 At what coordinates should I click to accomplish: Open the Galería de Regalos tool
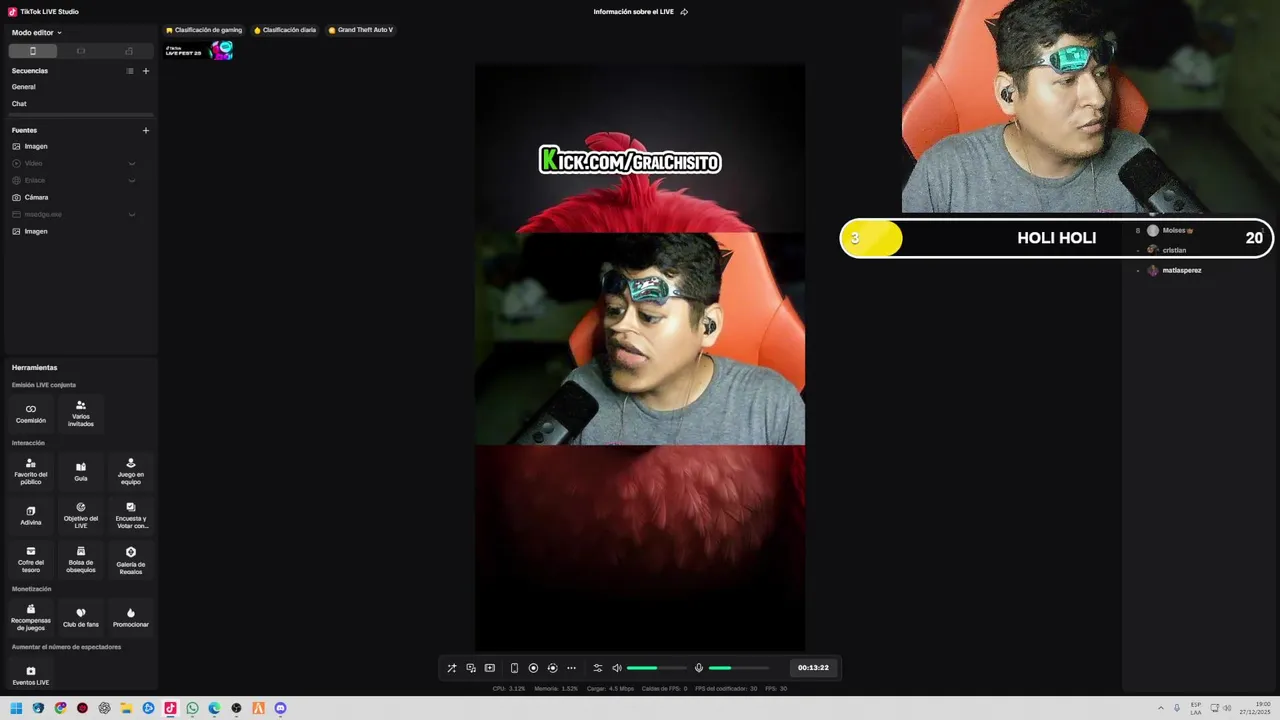131,559
